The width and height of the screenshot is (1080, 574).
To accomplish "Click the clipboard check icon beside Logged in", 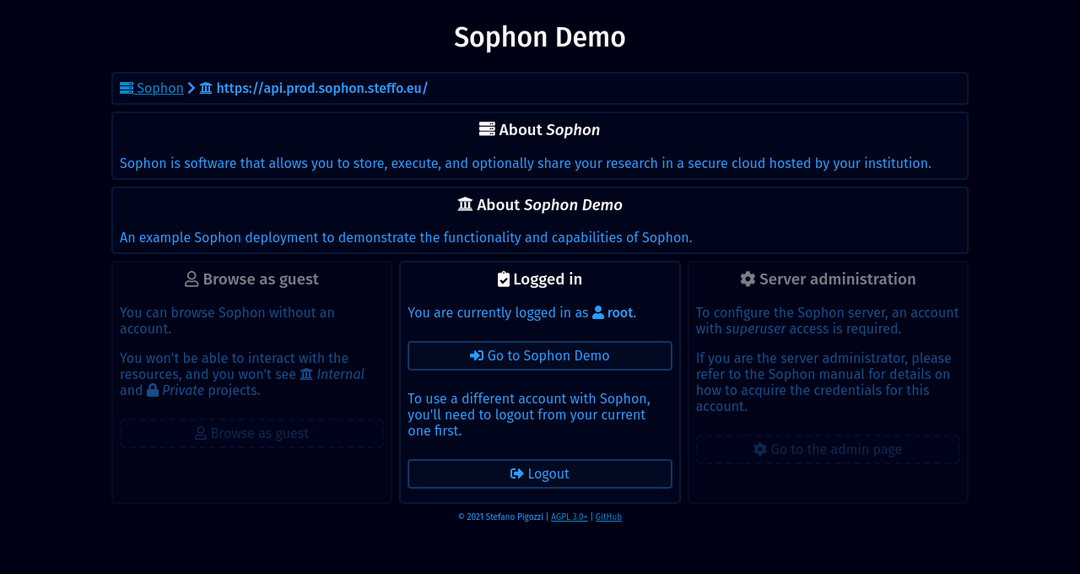I will pyautogui.click(x=503, y=279).
